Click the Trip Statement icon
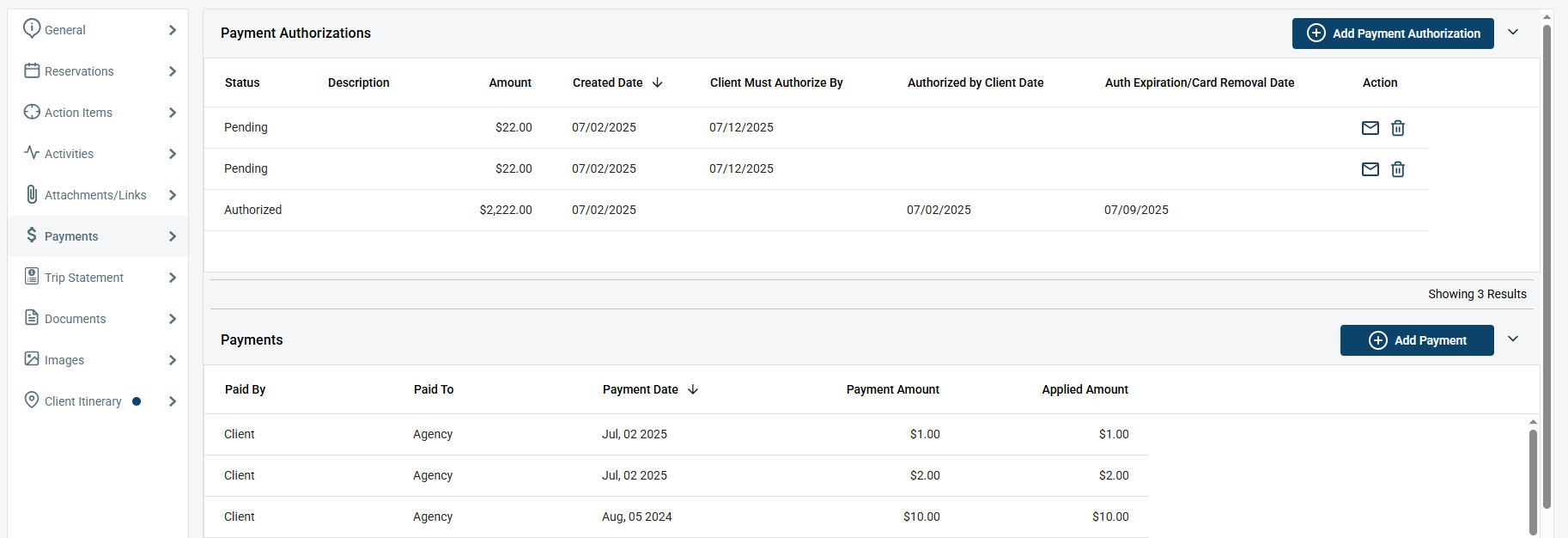Image resolution: width=1568 pixels, height=538 pixels. [32, 276]
